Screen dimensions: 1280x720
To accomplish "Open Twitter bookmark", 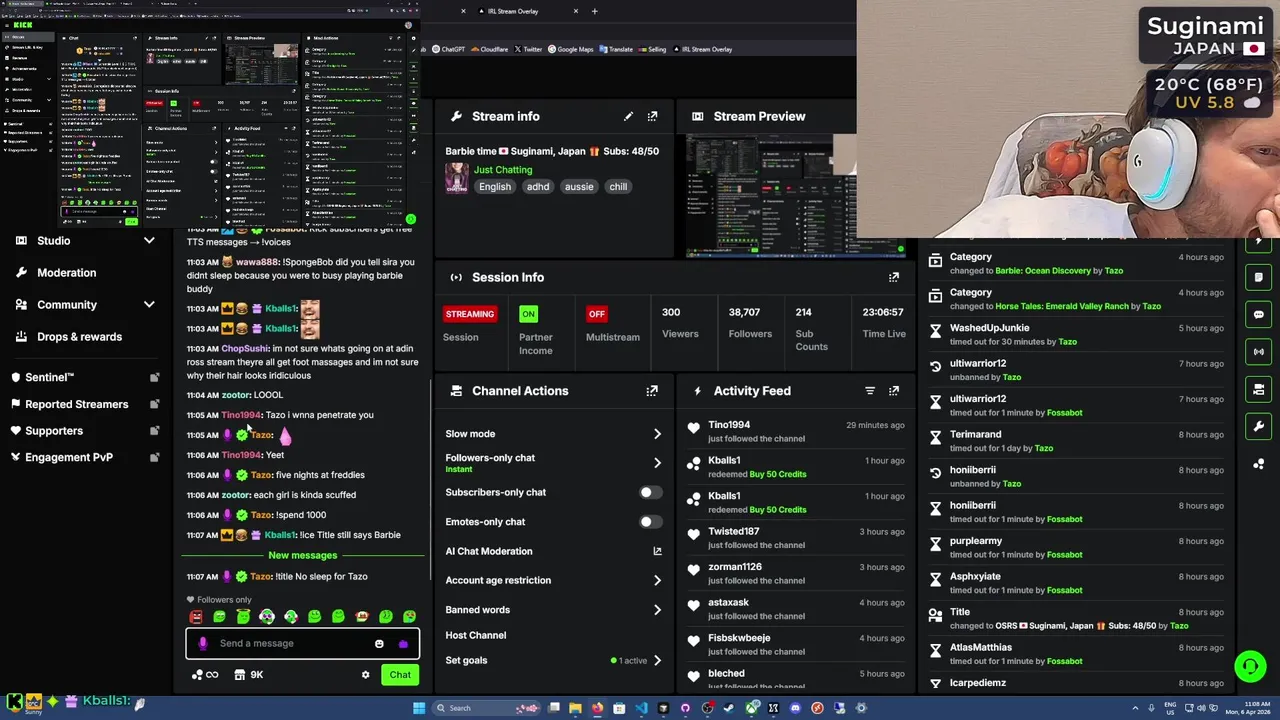I will [x=528, y=49].
